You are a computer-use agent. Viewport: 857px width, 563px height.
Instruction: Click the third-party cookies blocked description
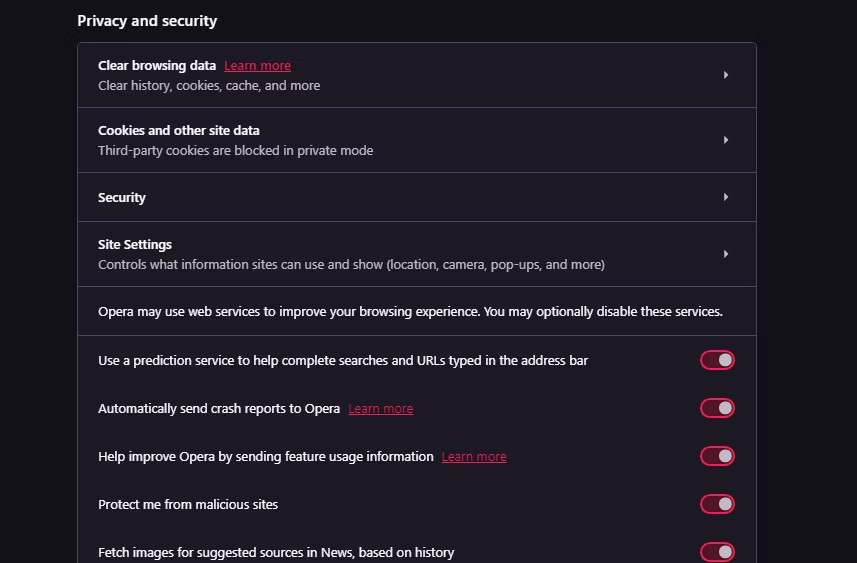[235, 151]
